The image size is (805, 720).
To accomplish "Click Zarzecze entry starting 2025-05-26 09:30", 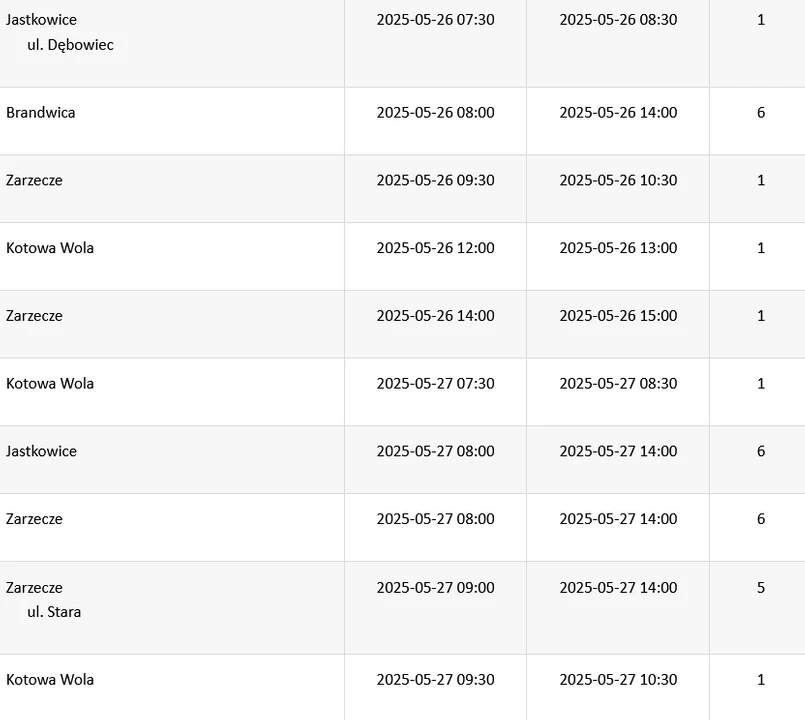I will (x=35, y=181).
